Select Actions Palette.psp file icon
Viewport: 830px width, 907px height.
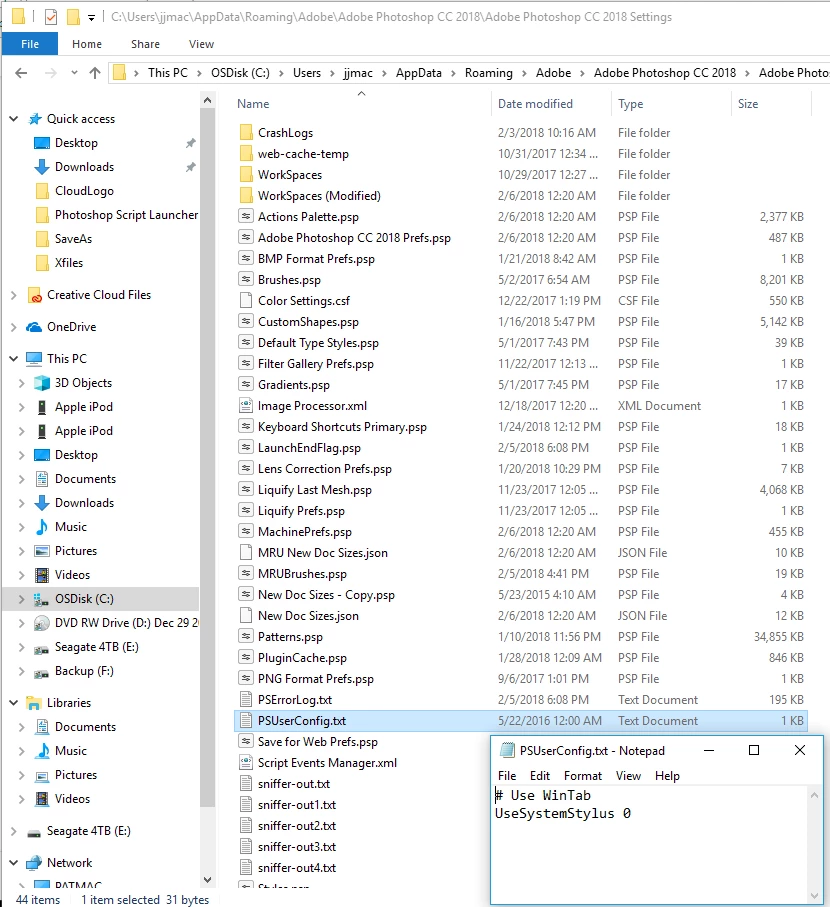pyautogui.click(x=246, y=217)
